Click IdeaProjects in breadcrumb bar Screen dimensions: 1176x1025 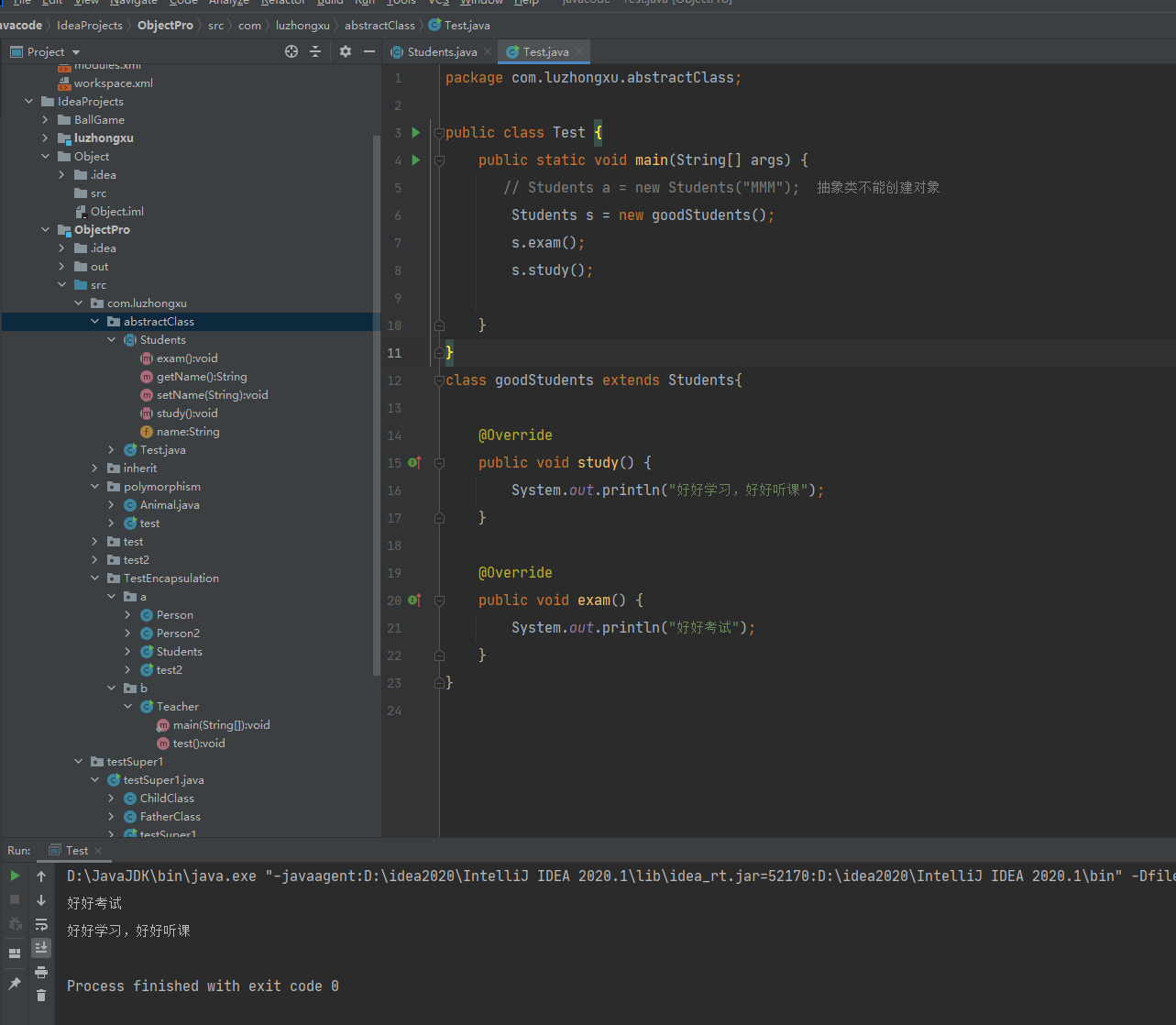[x=89, y=25]
